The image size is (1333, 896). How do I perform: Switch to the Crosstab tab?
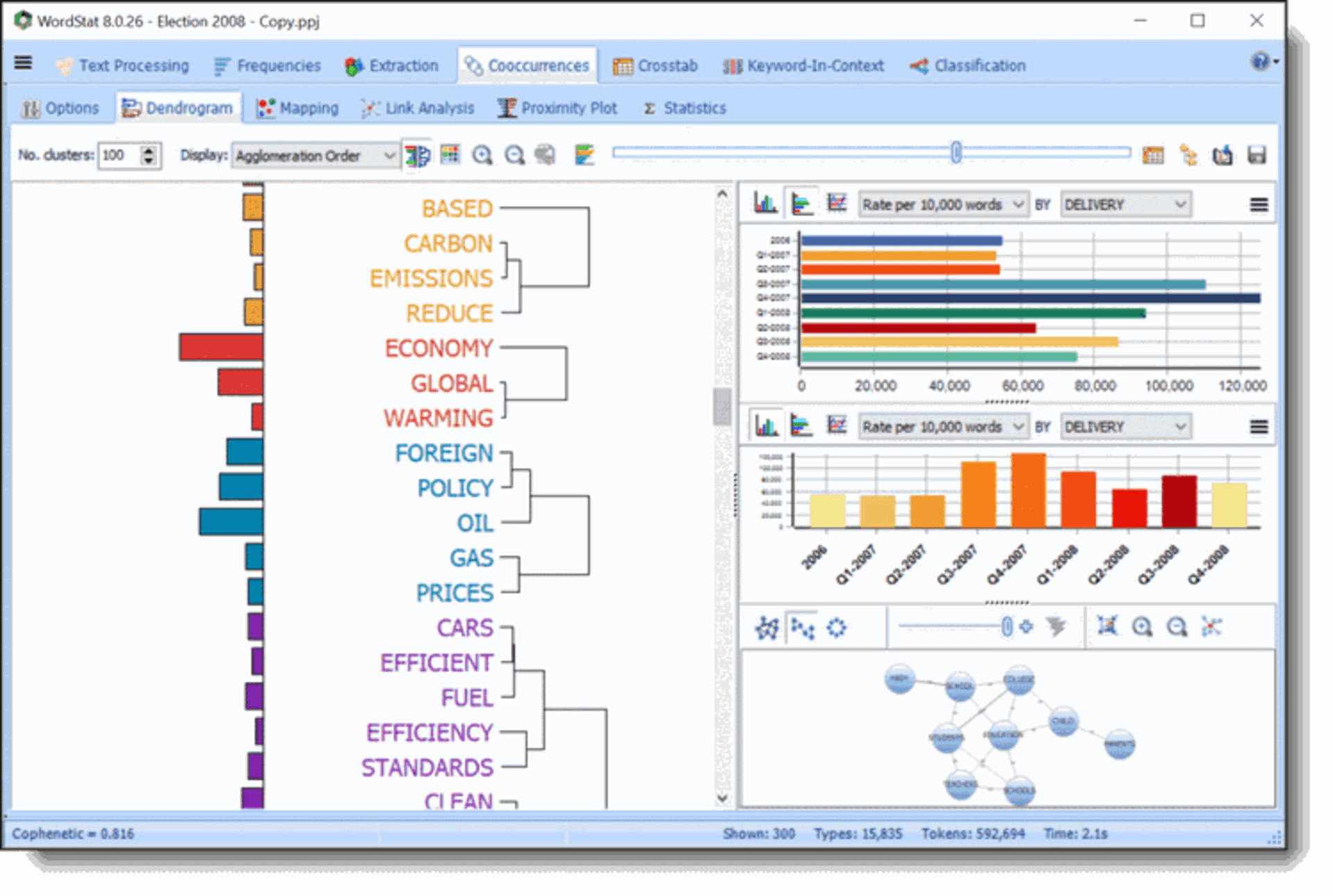click(655, 66)
